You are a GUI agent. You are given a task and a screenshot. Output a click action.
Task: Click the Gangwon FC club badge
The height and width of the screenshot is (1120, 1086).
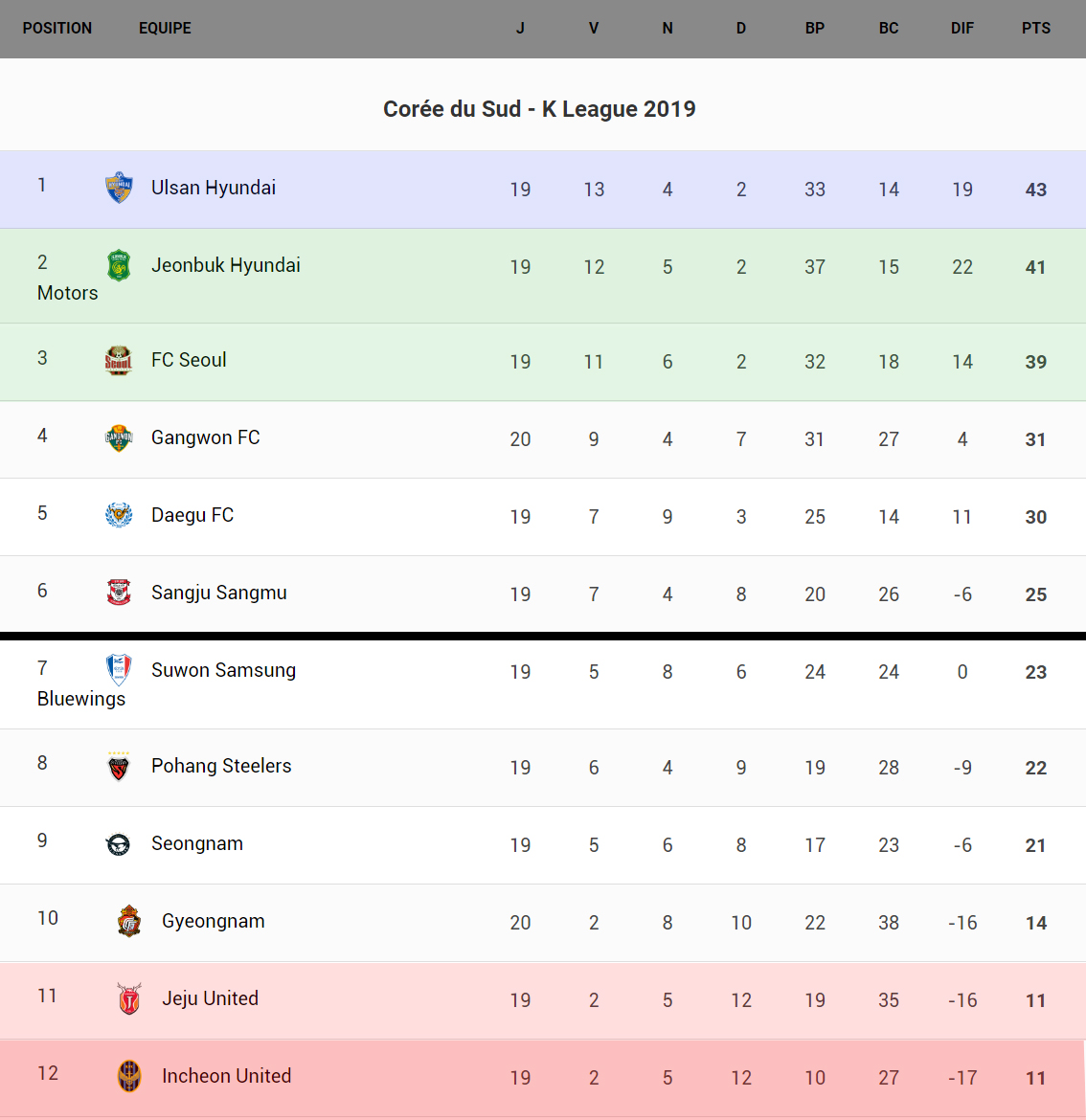pos(119,438)
